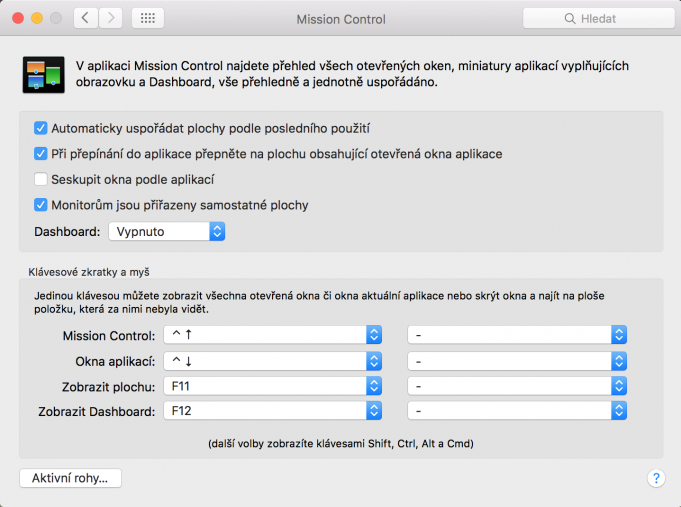The height and width of the screenshot is (507, 681).
Task: Click the back navigation arrow
Action: click(x=86, y=18)
